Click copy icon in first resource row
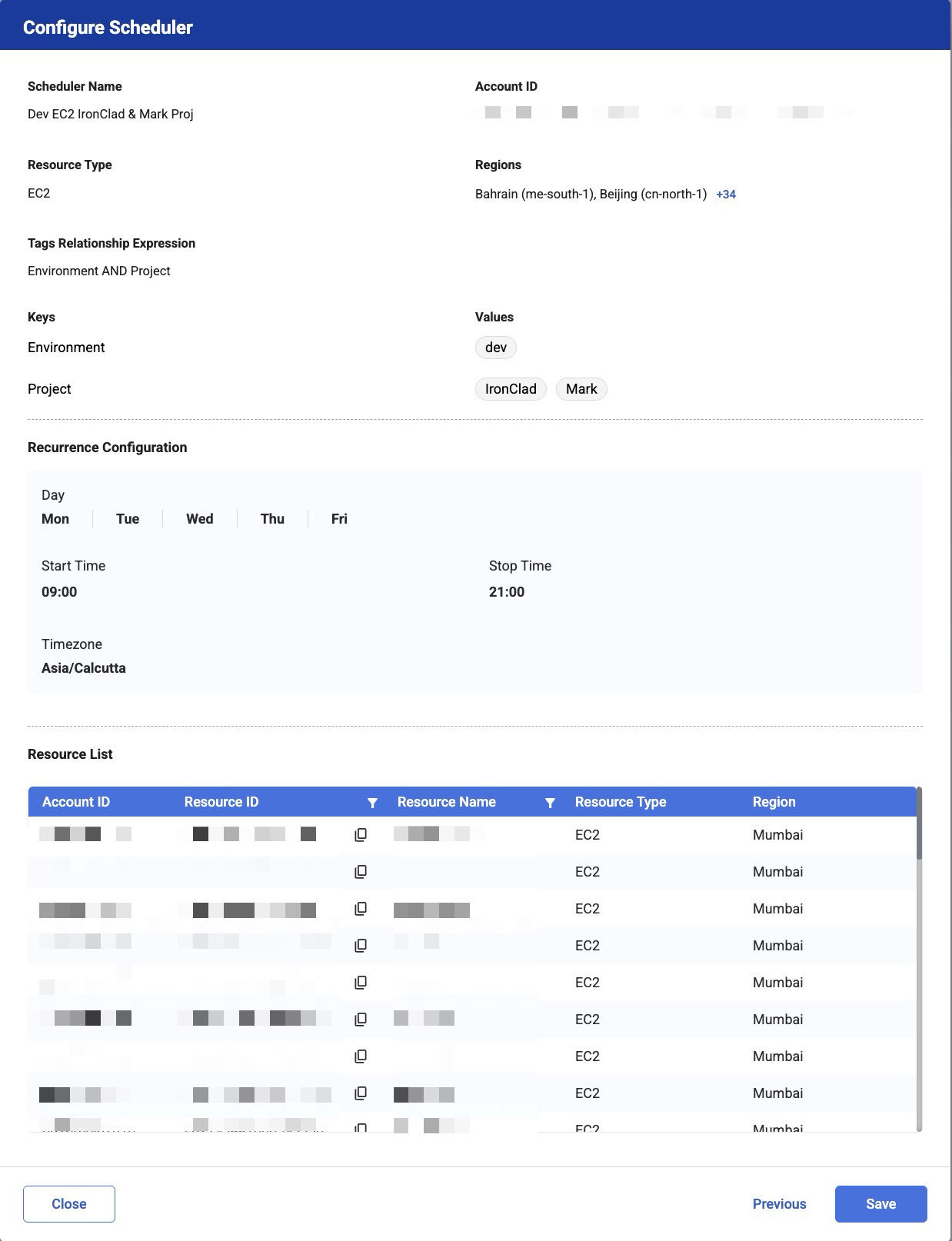 pyautogui.click(x=360, y=835)
